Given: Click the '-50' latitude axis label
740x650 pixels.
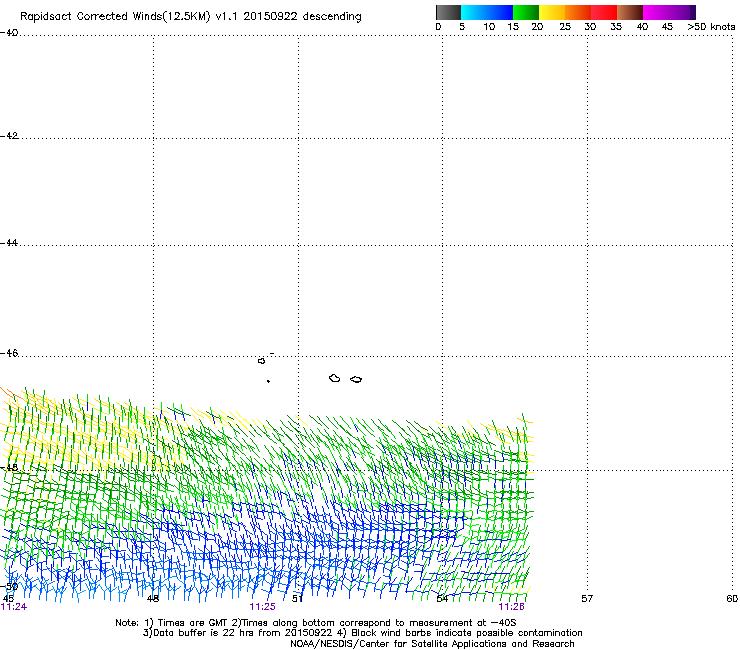Looking at the screenshot, I should pyautogui.click(x=10, y=587).
